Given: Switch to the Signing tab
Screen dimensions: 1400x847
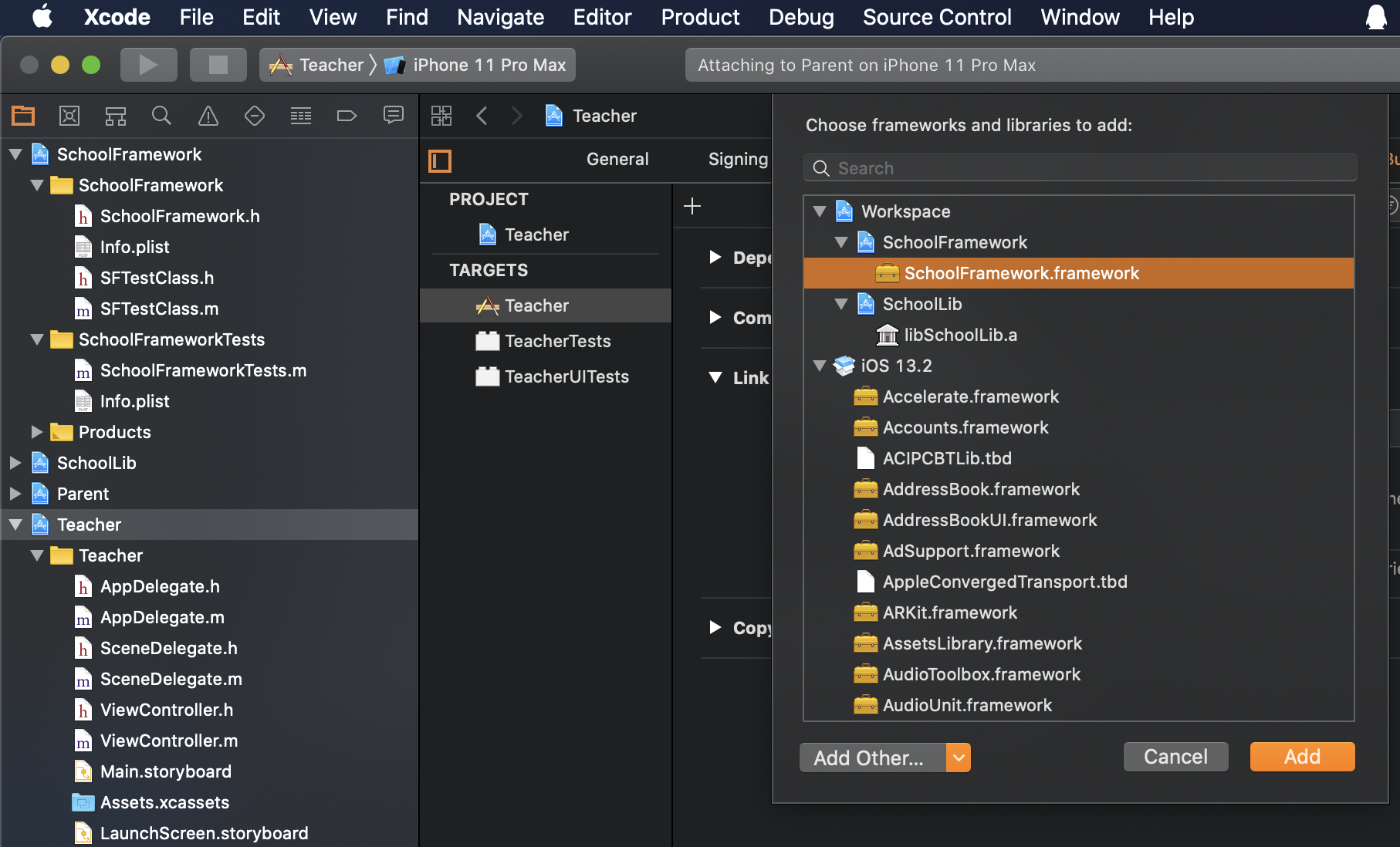Looking at the screenshot, I should (739, 160).
